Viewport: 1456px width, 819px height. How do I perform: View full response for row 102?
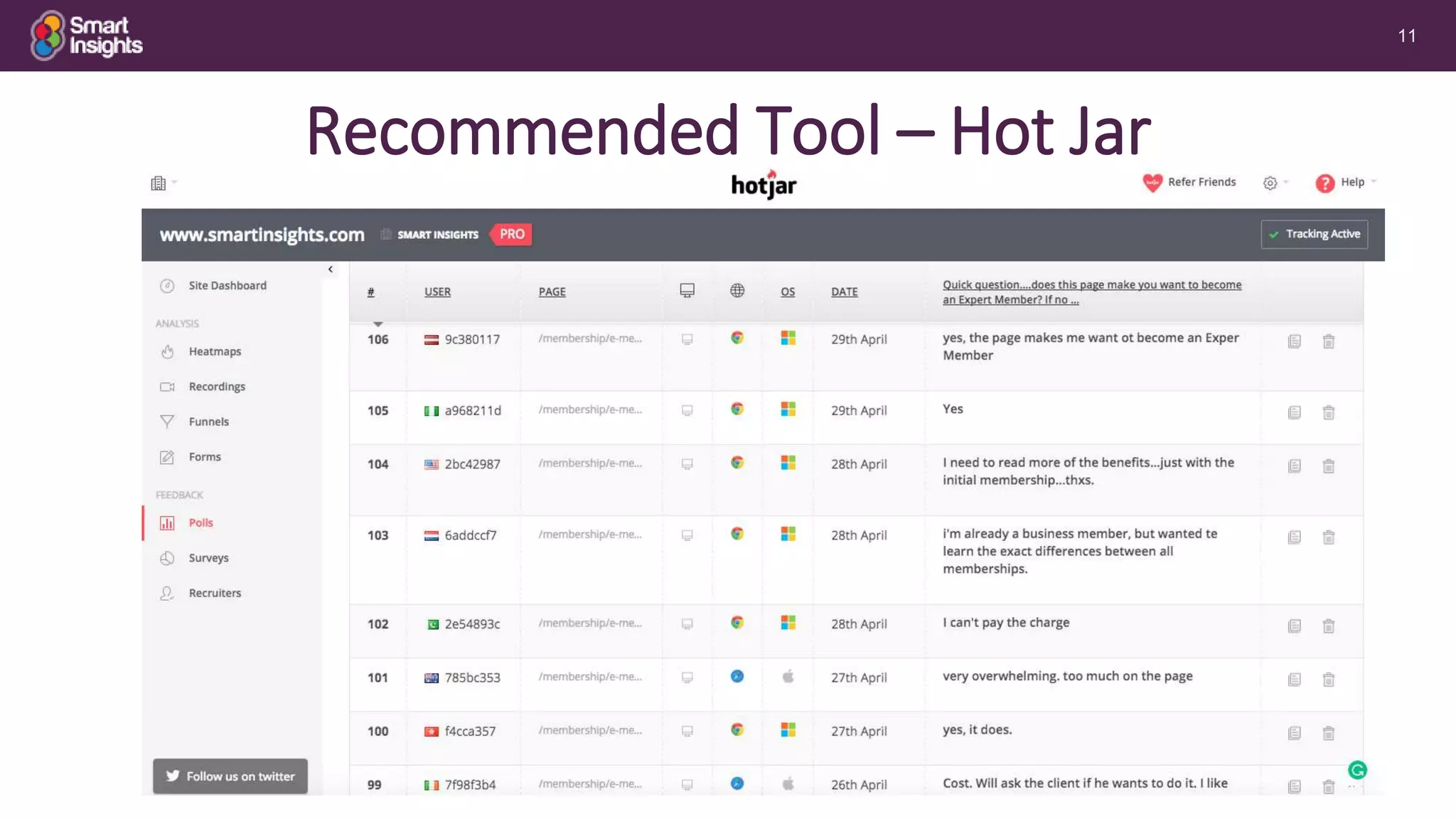(1295, 626)
